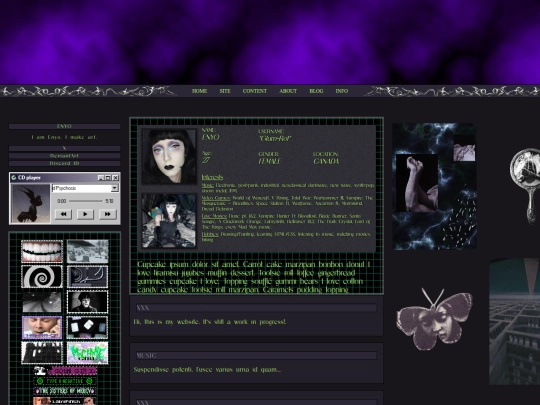Click the purple-framed man on phone stamp

pos(42,328)
